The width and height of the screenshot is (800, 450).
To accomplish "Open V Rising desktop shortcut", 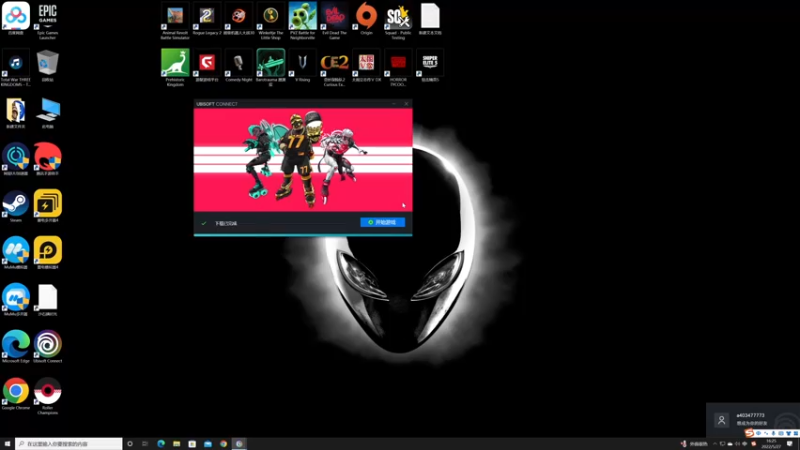I will pyautogui.click(x=303, y=65).
